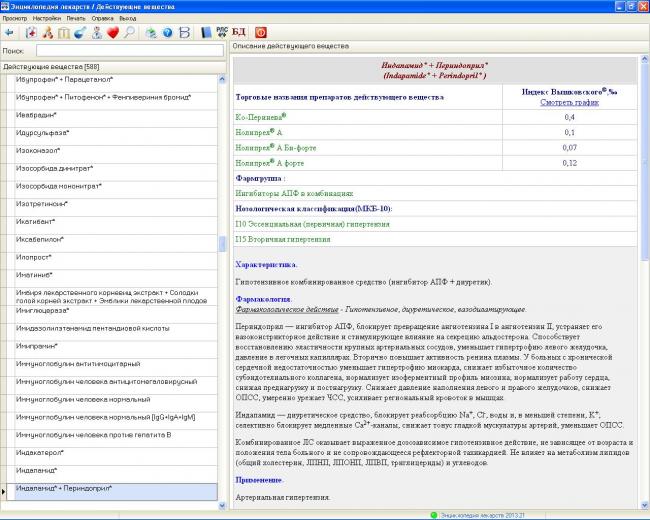Select Имбиря лекарственного корневищ экстракт row
Image resolution: width=650 pixels, height=520 pixels.
point(116,297)
